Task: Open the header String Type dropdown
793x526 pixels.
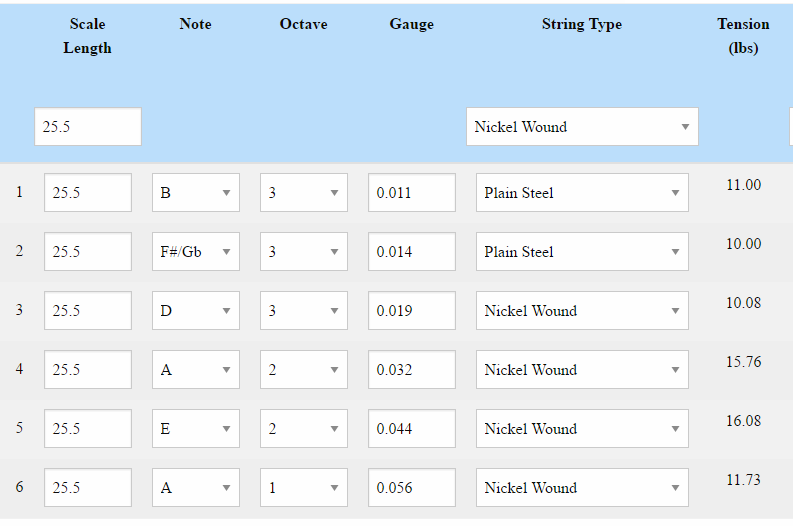Action: click(x=581, y=127)
